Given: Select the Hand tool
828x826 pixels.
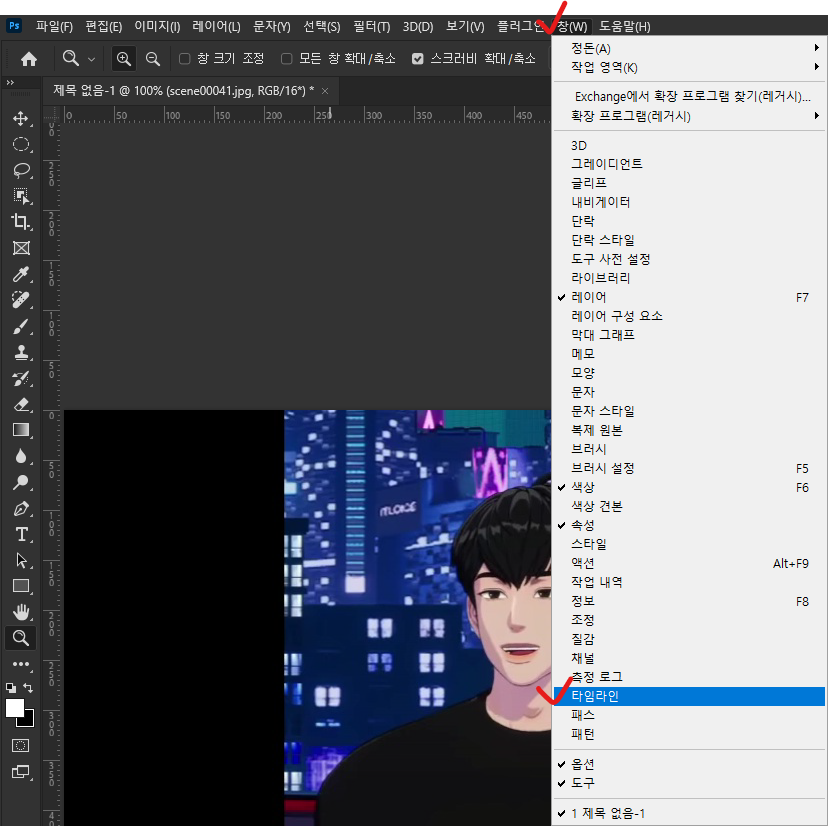Looking at the screenshot, I should tap(21, 612).
